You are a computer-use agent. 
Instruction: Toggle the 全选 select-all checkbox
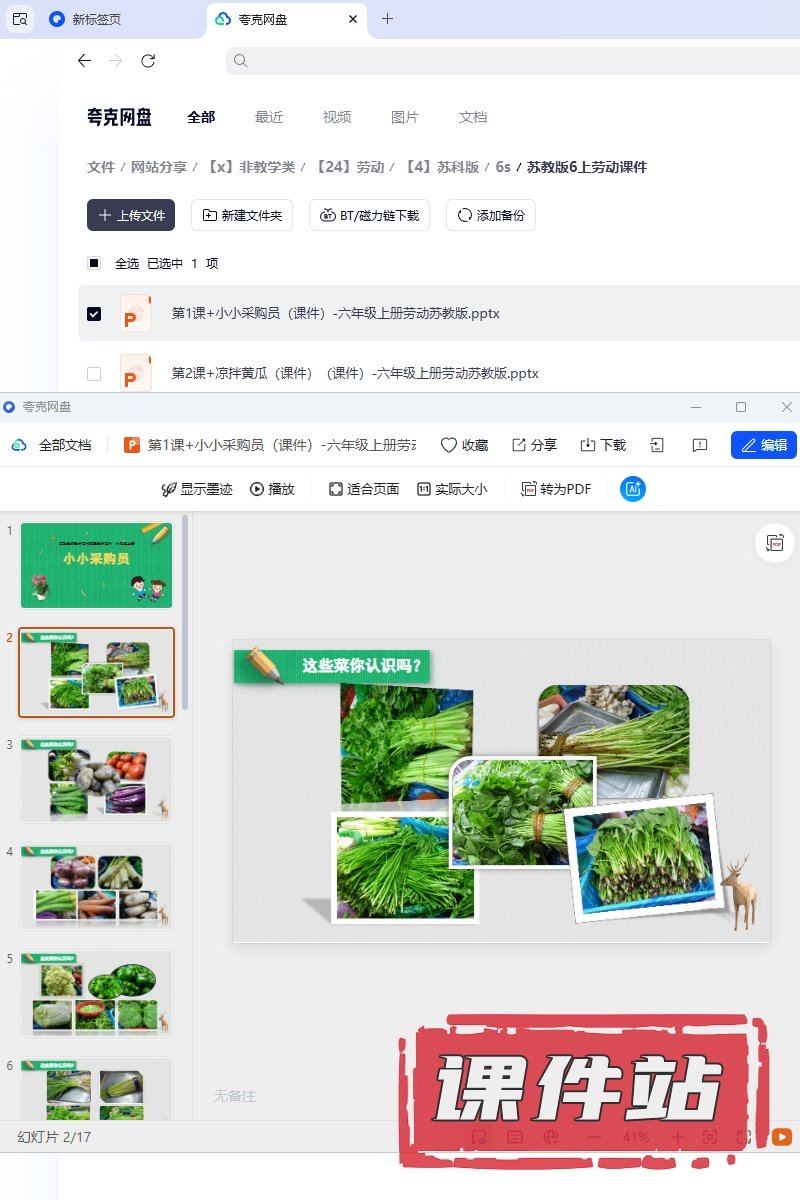[x=94, y=264]
